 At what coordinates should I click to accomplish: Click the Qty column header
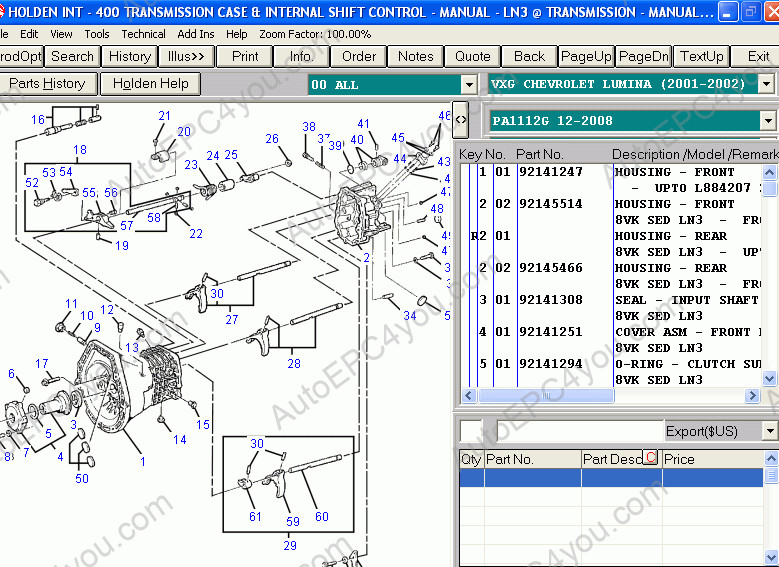[x=471, y=459]
